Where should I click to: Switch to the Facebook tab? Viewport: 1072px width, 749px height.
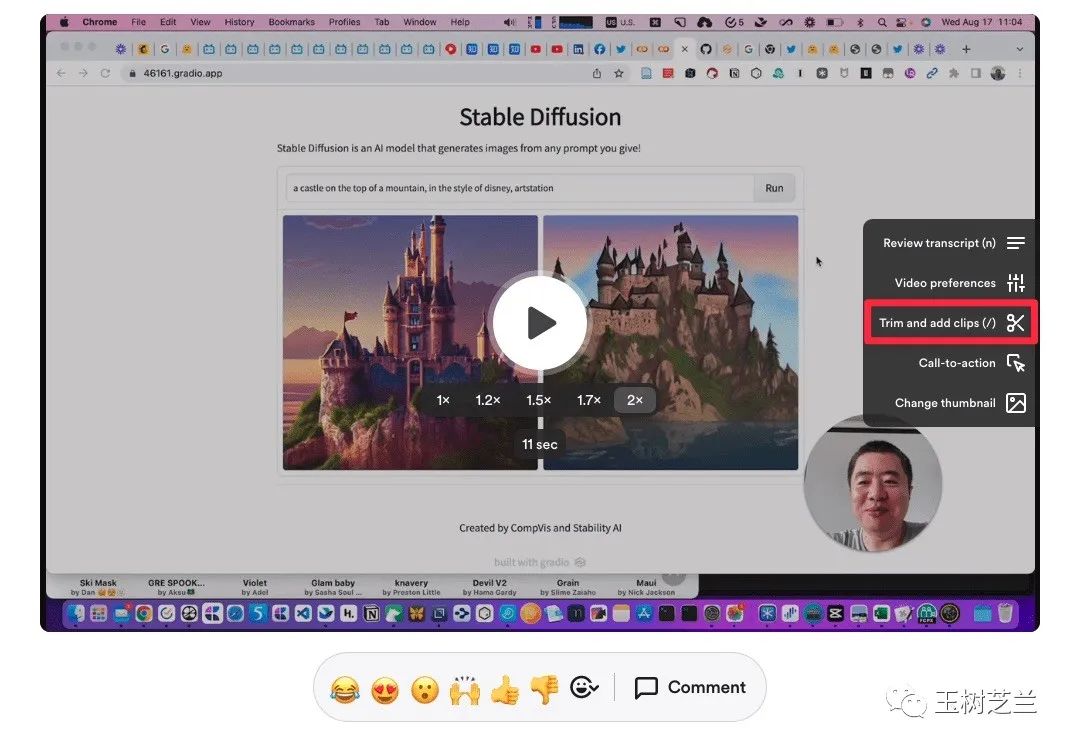[600, 49]
